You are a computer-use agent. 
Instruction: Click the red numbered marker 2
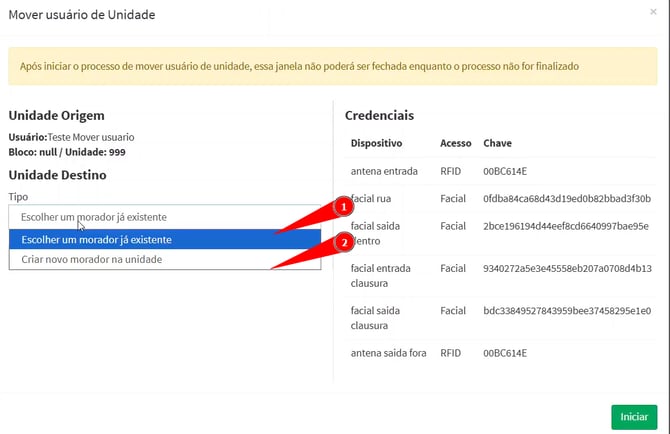pos(344,242)
